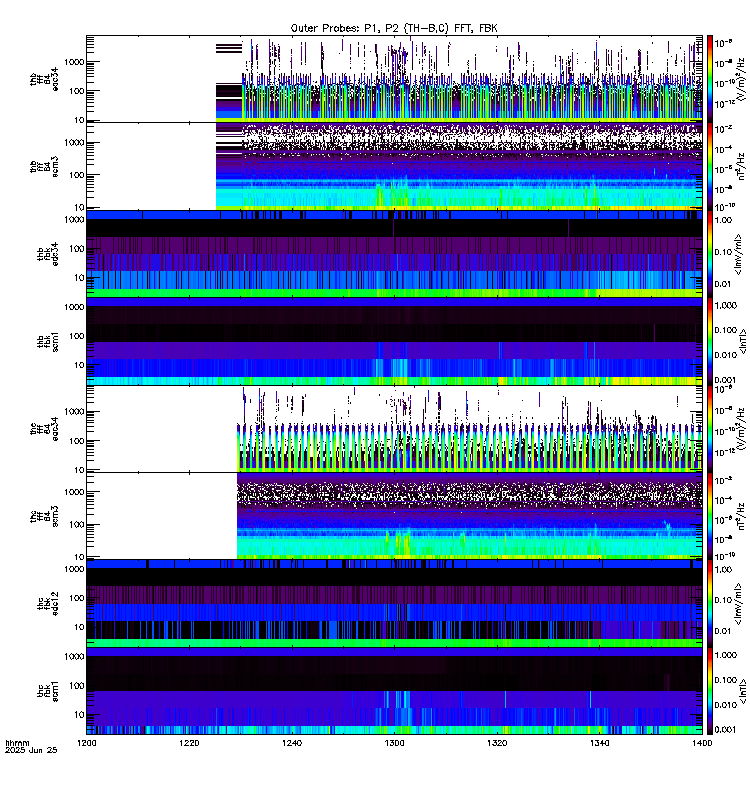The image size is (750, 800).
Task: Click the thc fff eac34 spectrogram panel
Action: click(394, 429)
